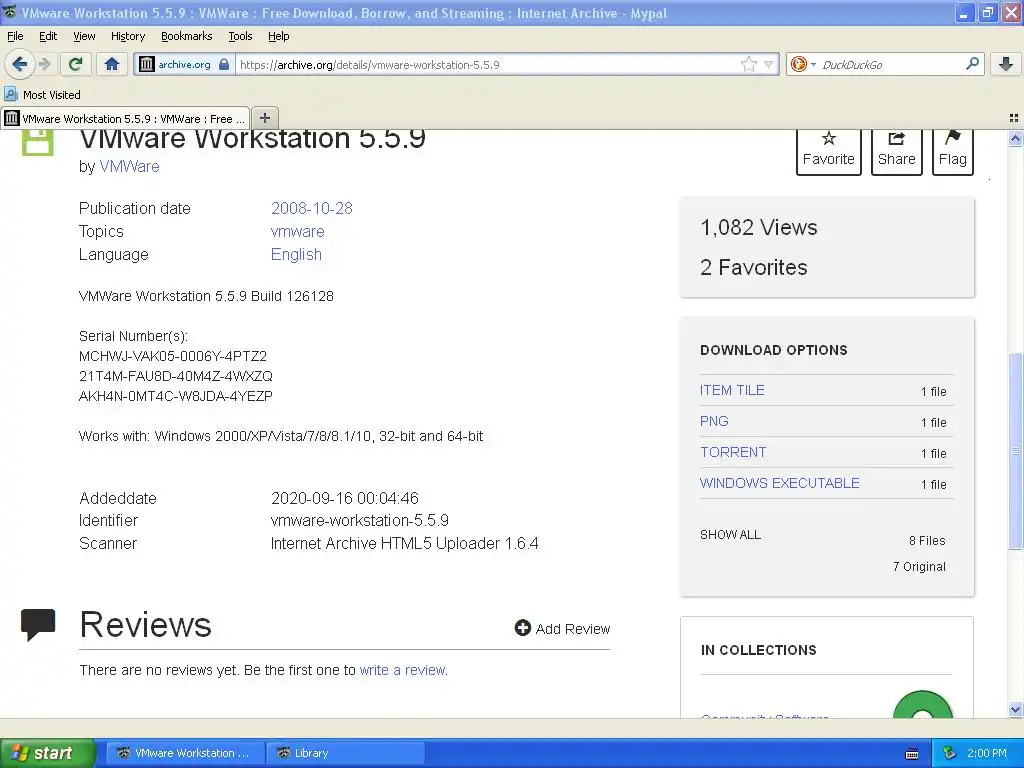Click the '7 Original' files text

(919, 566)
